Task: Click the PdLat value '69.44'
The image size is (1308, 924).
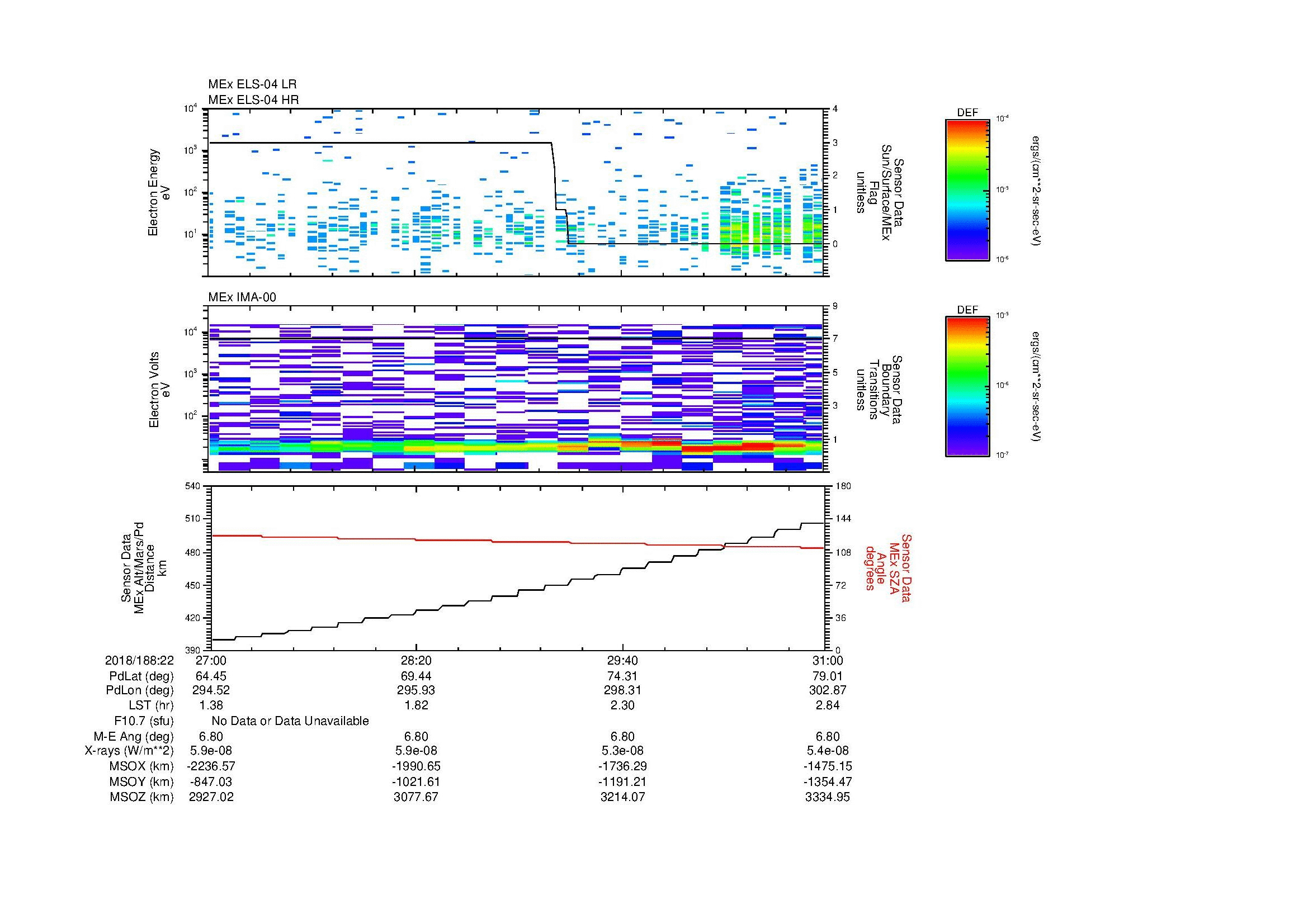Action: 417,676
